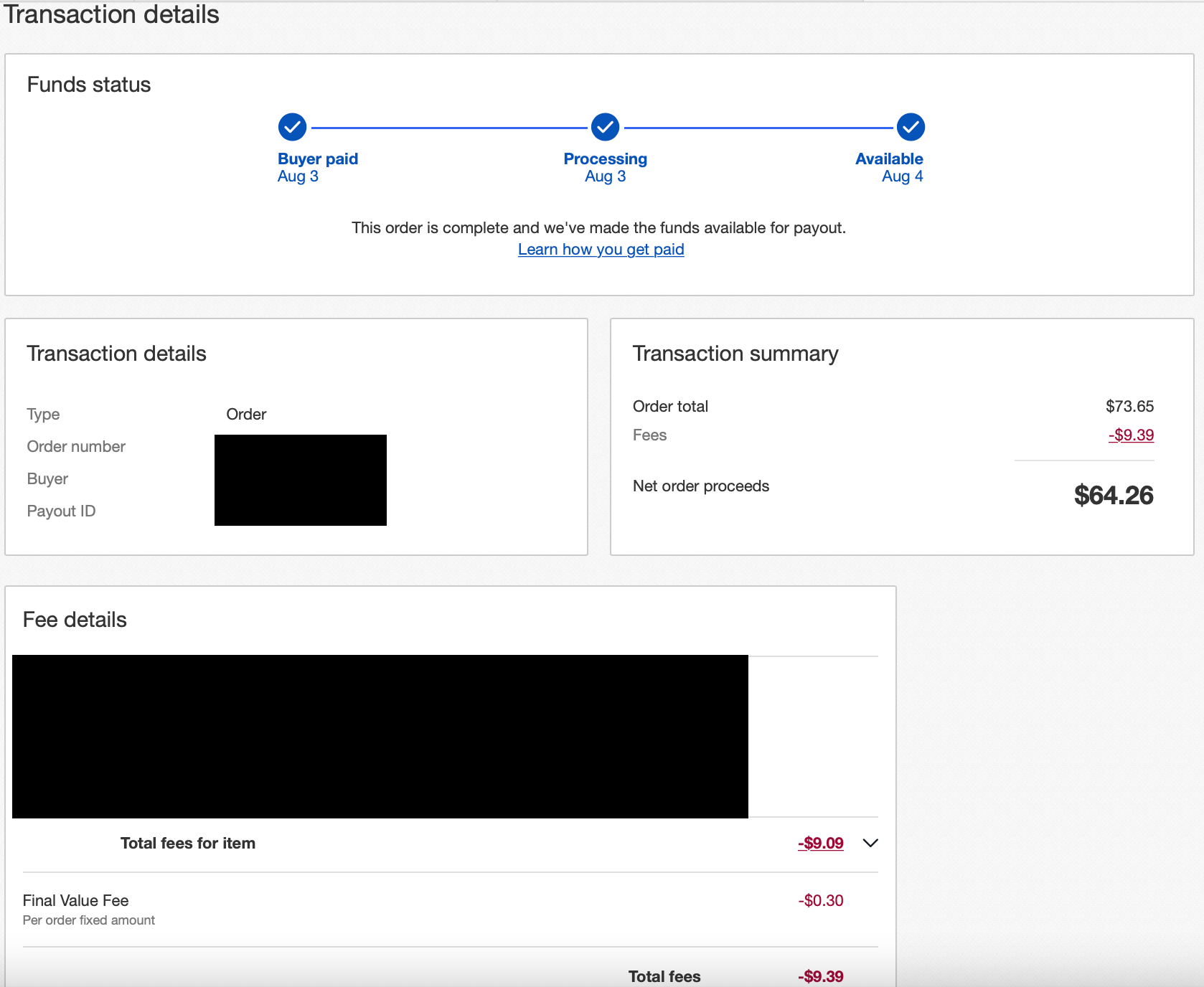Click the Net order proceeds label
The width and height of the screenshot is (1204, 987).
[x=701, y=486]
